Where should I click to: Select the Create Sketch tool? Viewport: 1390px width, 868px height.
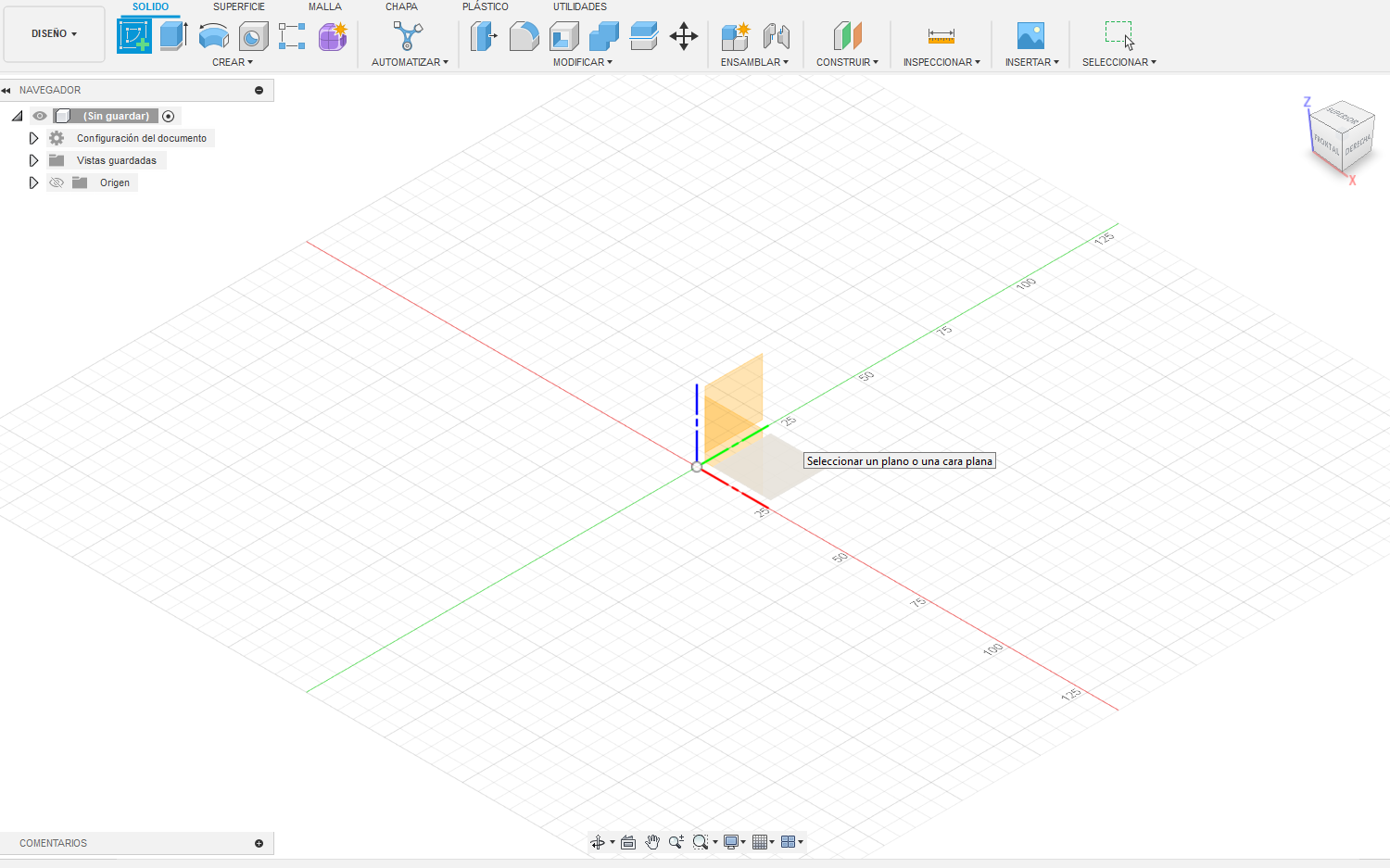pyautogui.click(x=134, y=36)
